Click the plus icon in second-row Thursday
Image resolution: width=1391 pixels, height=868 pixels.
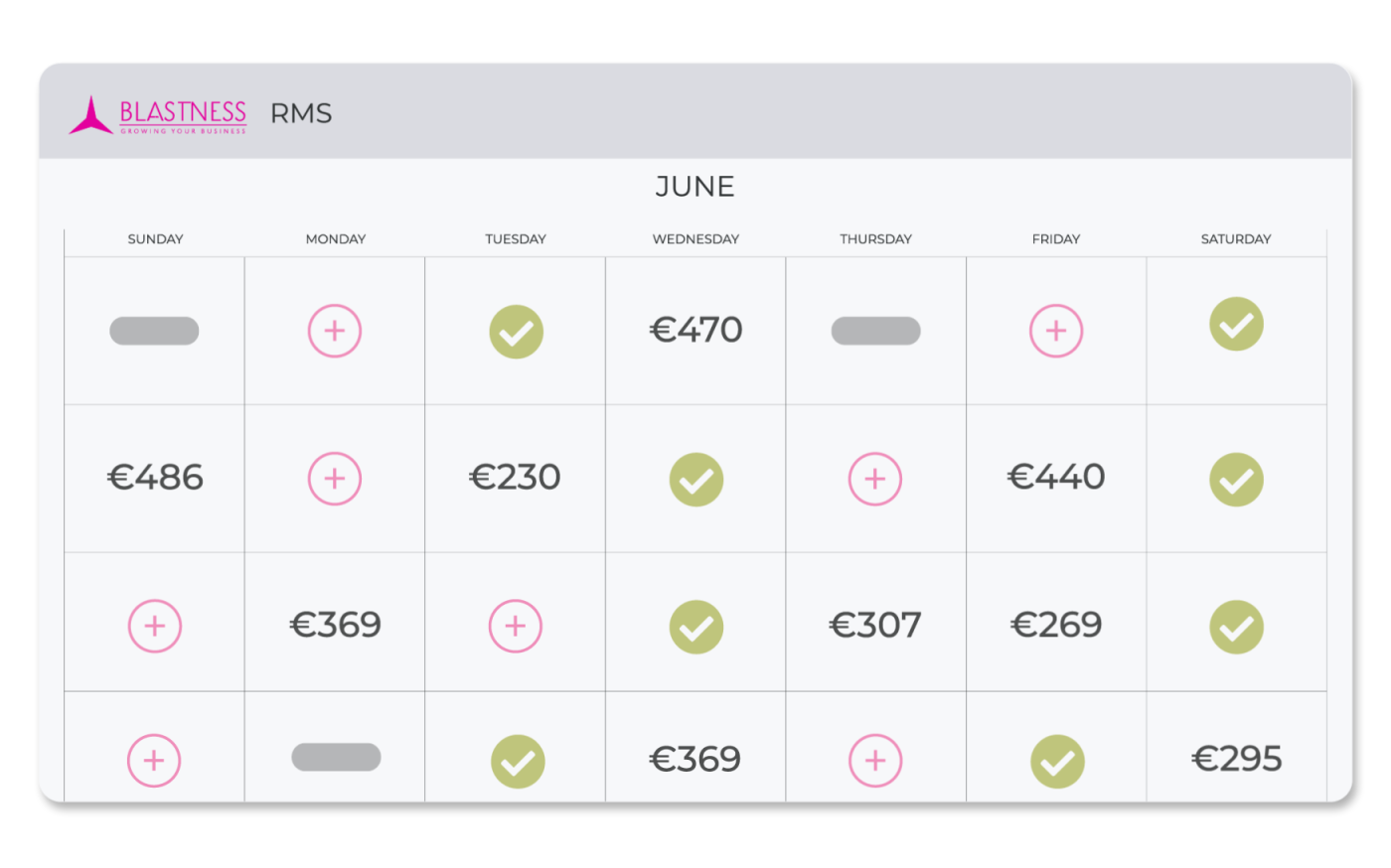(875, 479)
